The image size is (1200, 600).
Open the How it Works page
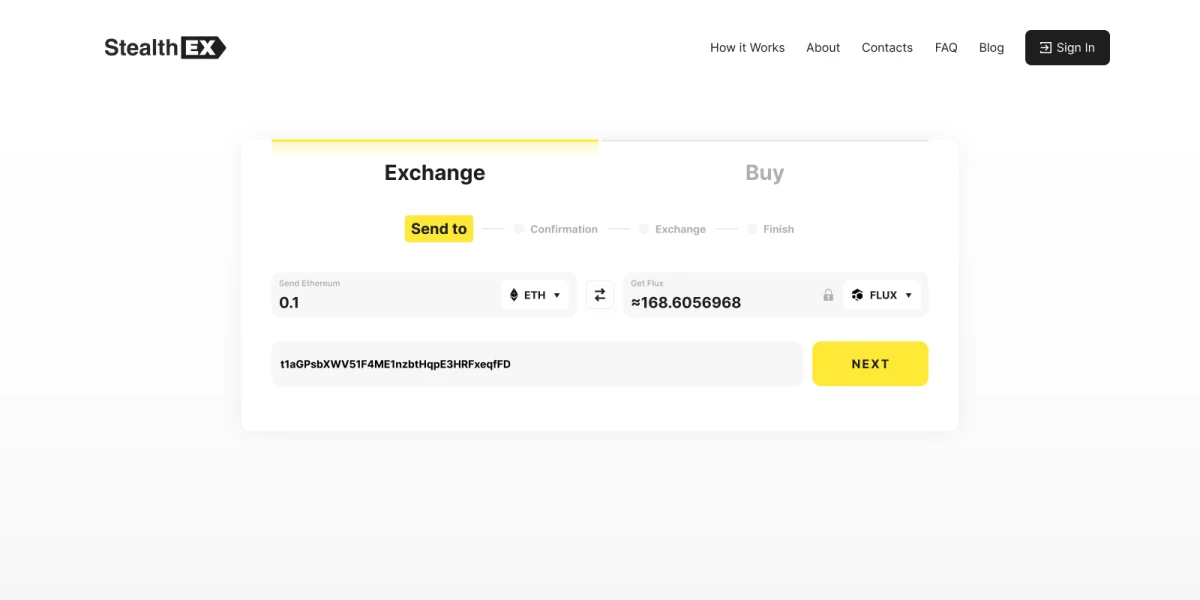tap(747, 47)
